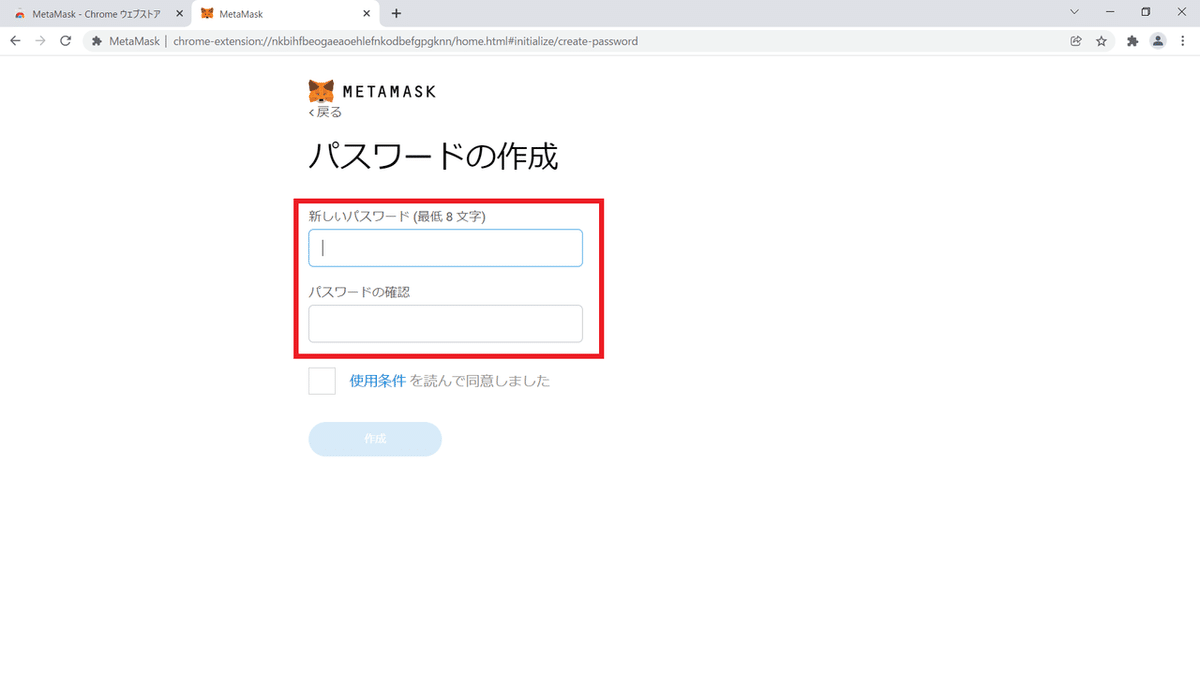This screenshot has width=1200, height=675.
Task: Click the 新しいパスワード input field
Action: coord(445,247)
